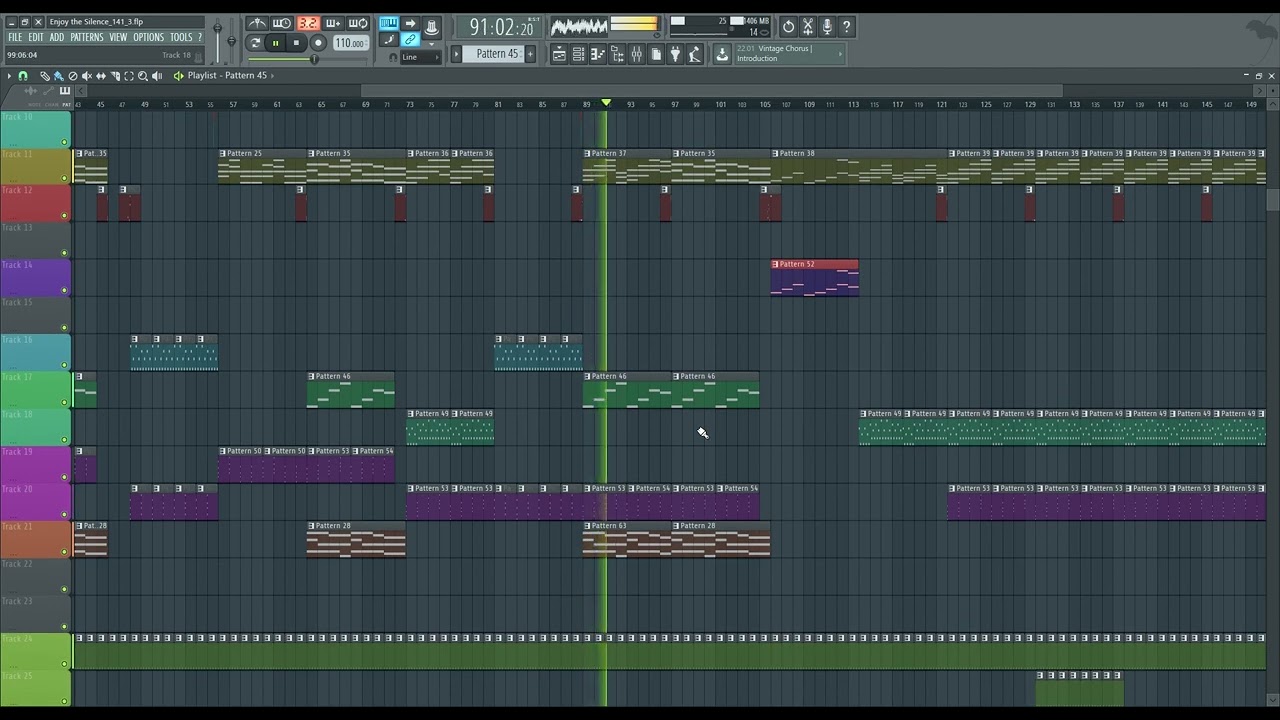Viewport: 1280px width, 720px height.
Task: Enable wait for input before recording
Action: point(282,23)
